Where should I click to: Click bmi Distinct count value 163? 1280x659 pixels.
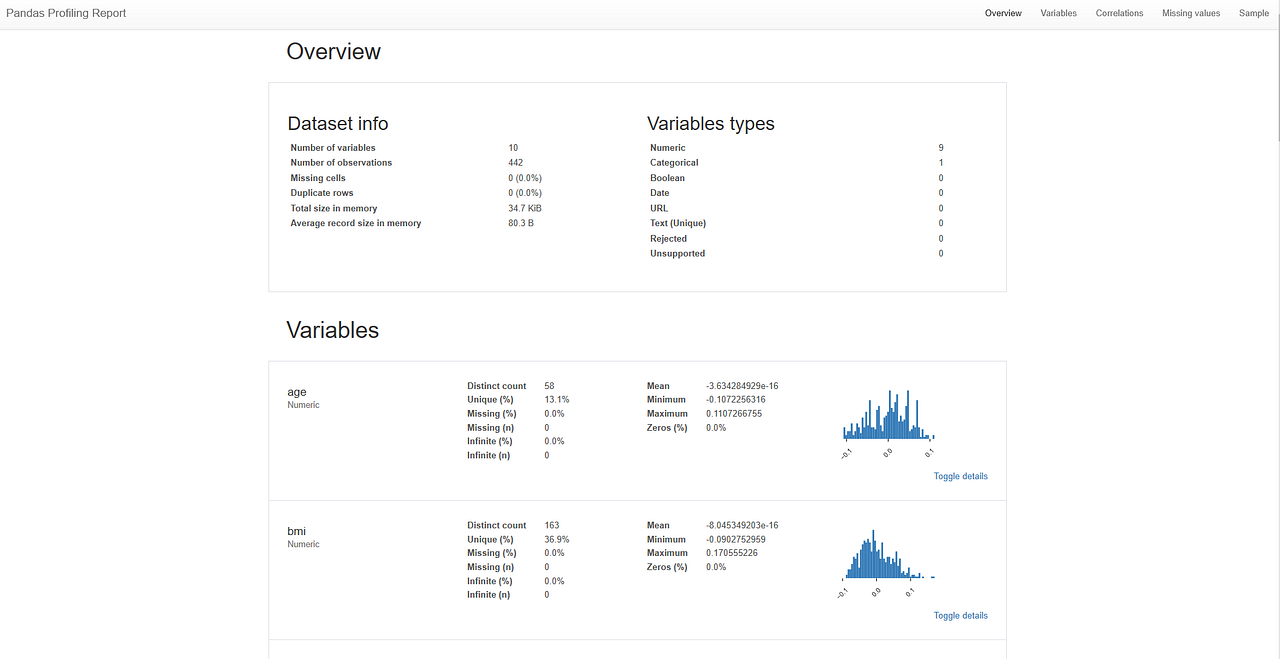(552, 525)
